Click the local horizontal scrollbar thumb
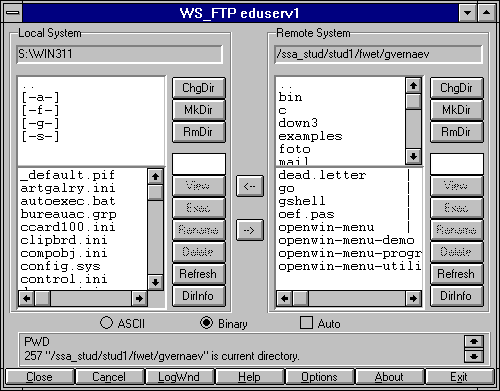This screenshot has height=391, width=500. (43, 298)
